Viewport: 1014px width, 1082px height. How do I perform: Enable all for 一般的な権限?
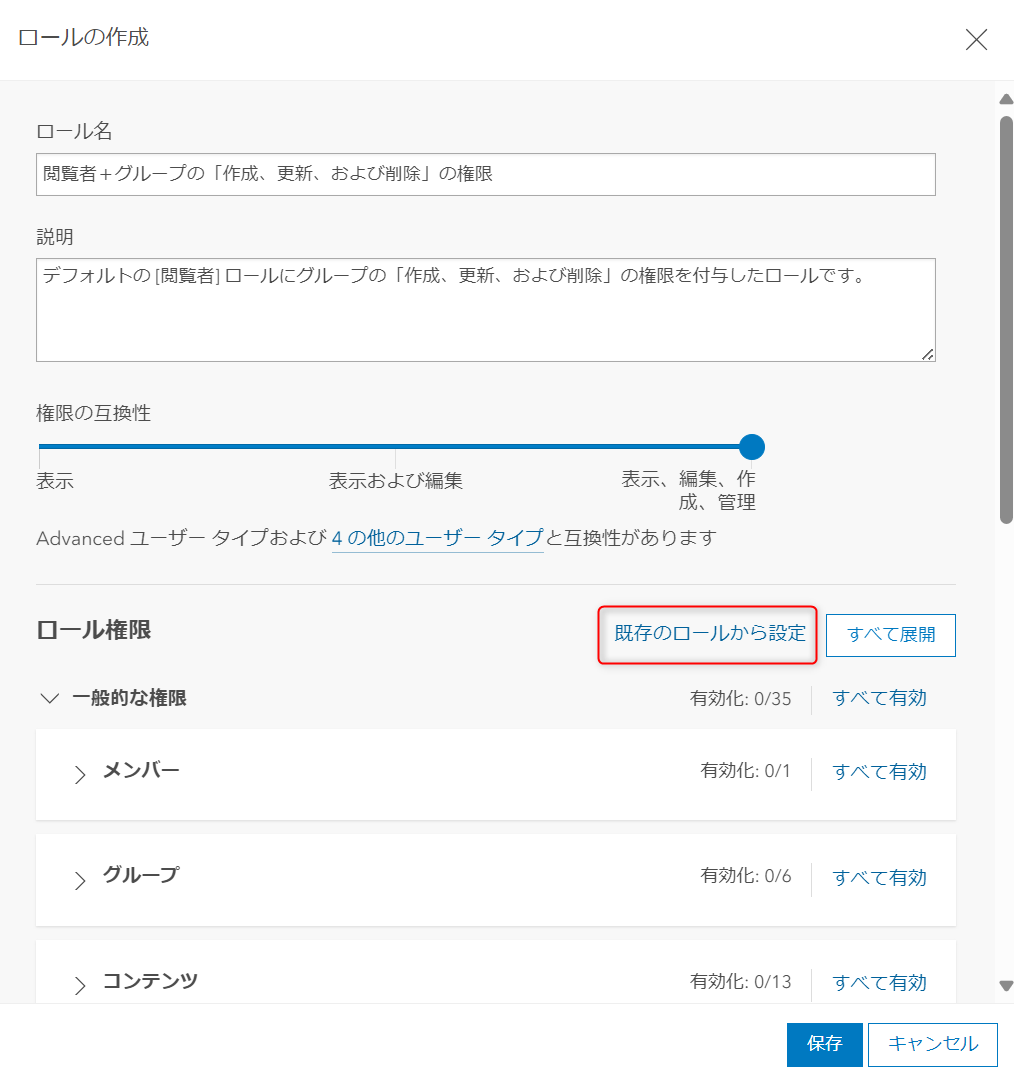coord(879,698)
